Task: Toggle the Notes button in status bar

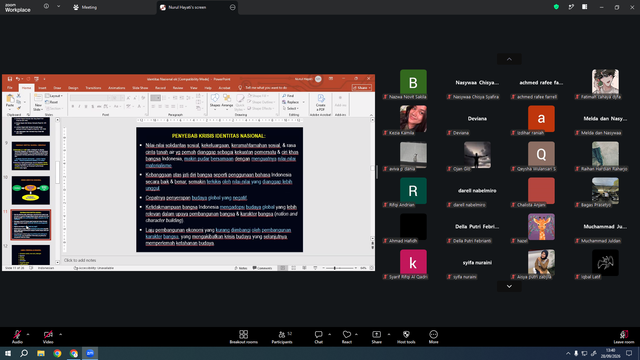Action: click(x=241, y=268)
